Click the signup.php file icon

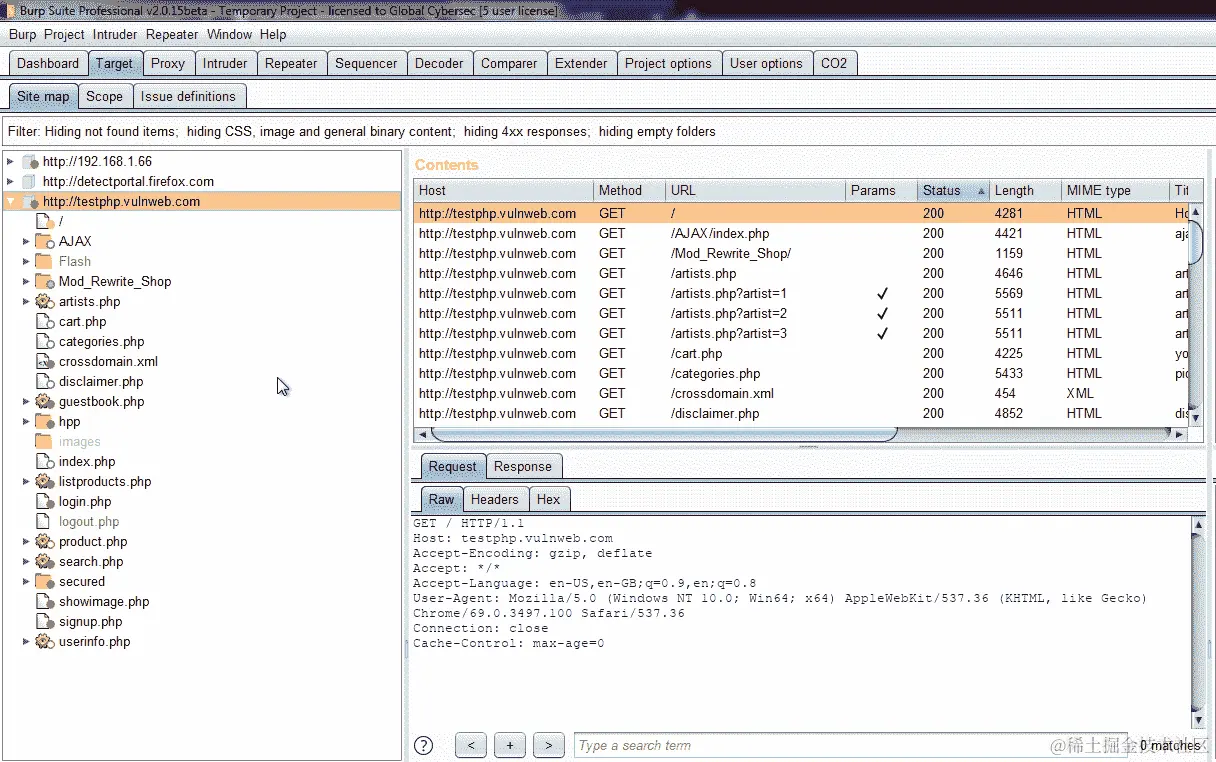tap(44, 621)
